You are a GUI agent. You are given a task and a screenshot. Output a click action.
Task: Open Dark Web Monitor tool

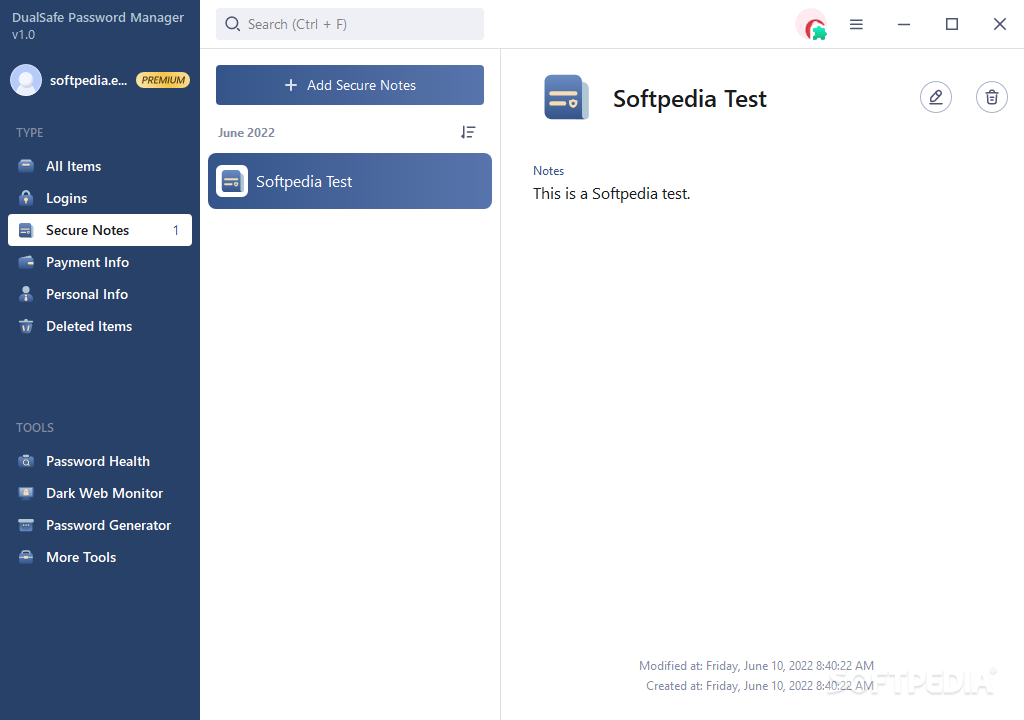coord(100,493)
